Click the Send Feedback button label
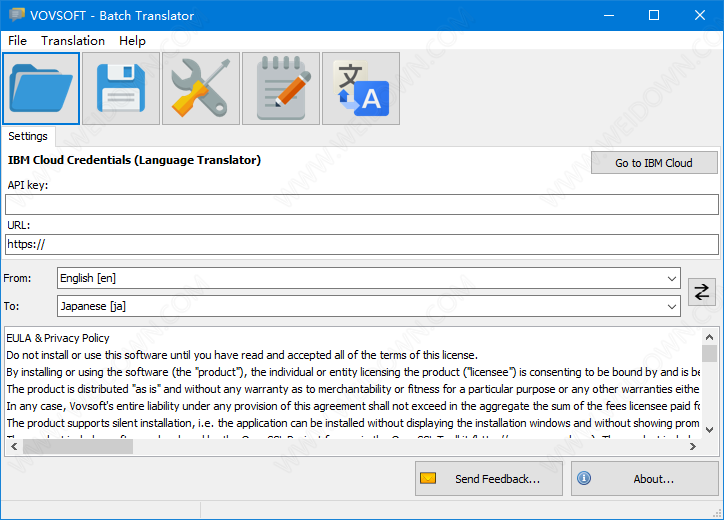724x520 pixels. pyautogui.click(x=497, y=479)
